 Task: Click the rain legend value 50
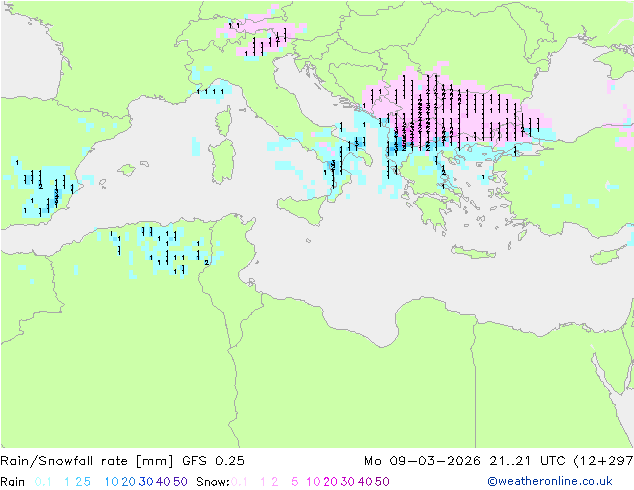click(x=180, y=482)
